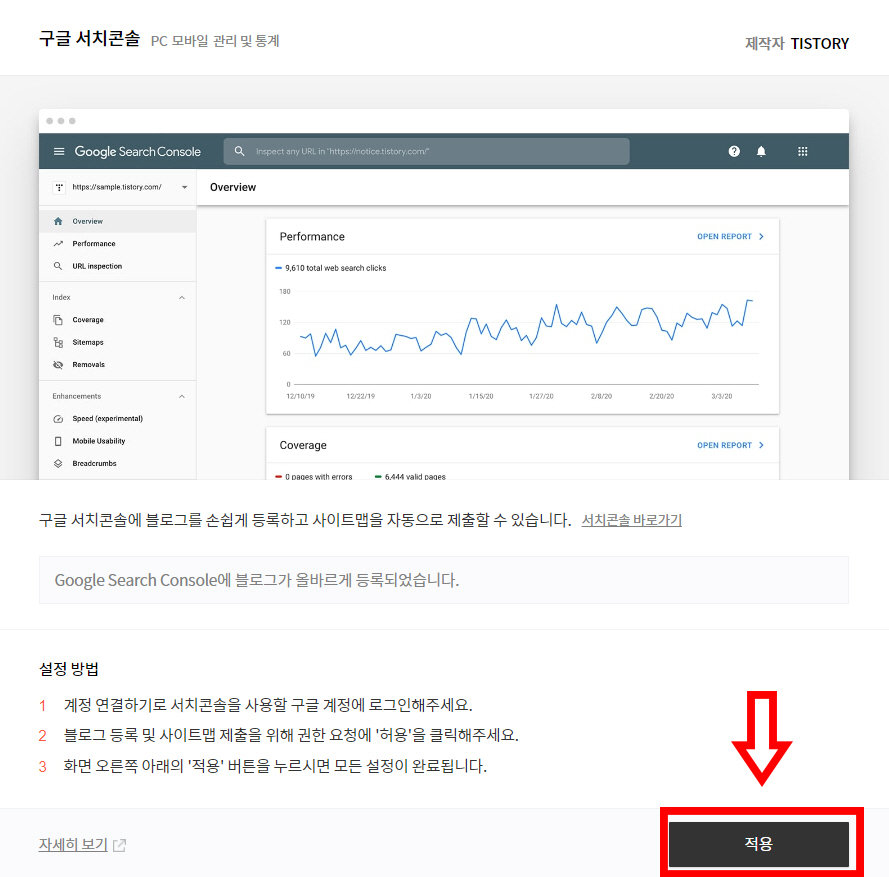Viewport: 889px width, 877px height.
Task: Click the Performance trend line icon
Action: (58, 244)
